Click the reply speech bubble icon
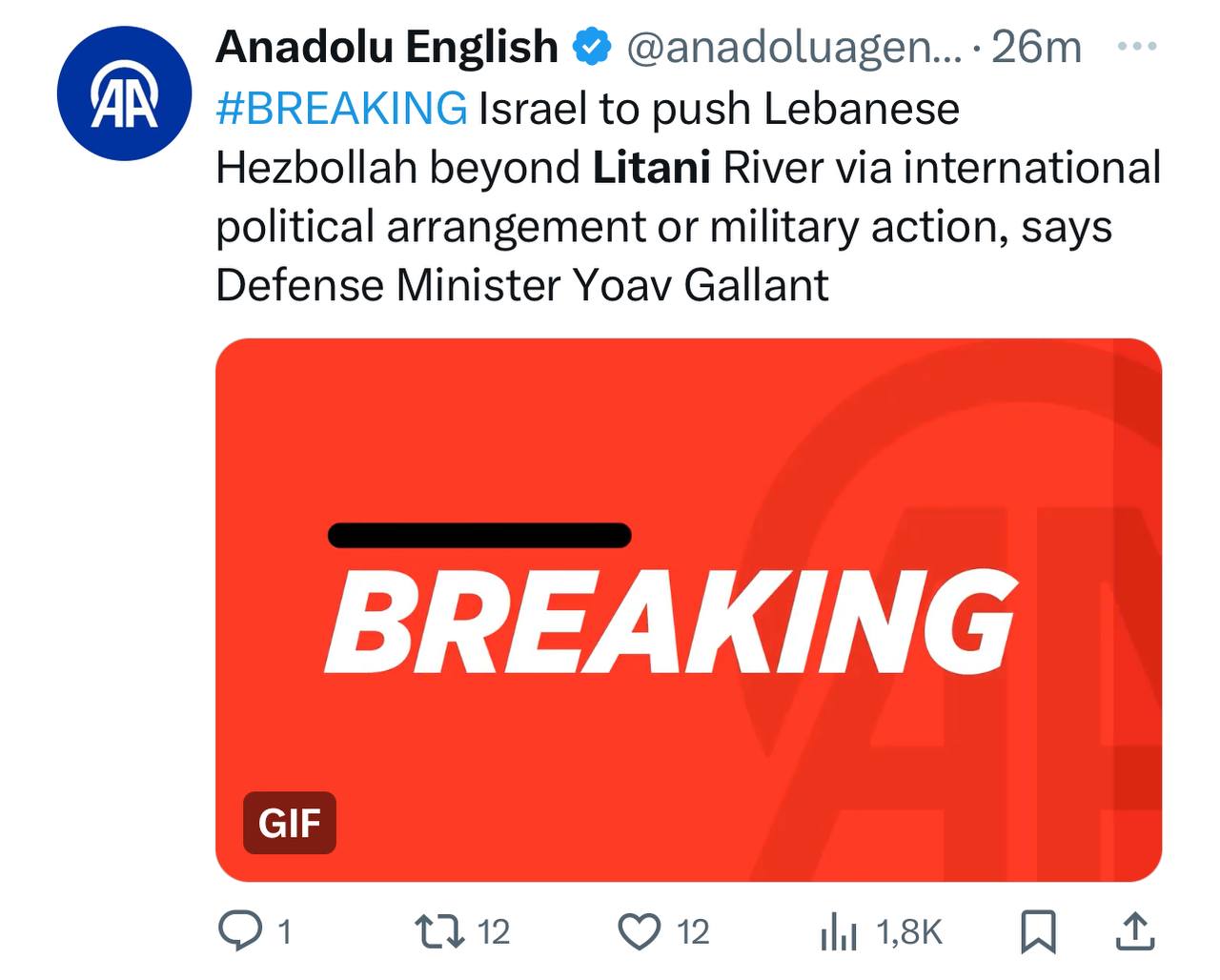Viewport: 1220px width, 980px height. tap(239, 931)
